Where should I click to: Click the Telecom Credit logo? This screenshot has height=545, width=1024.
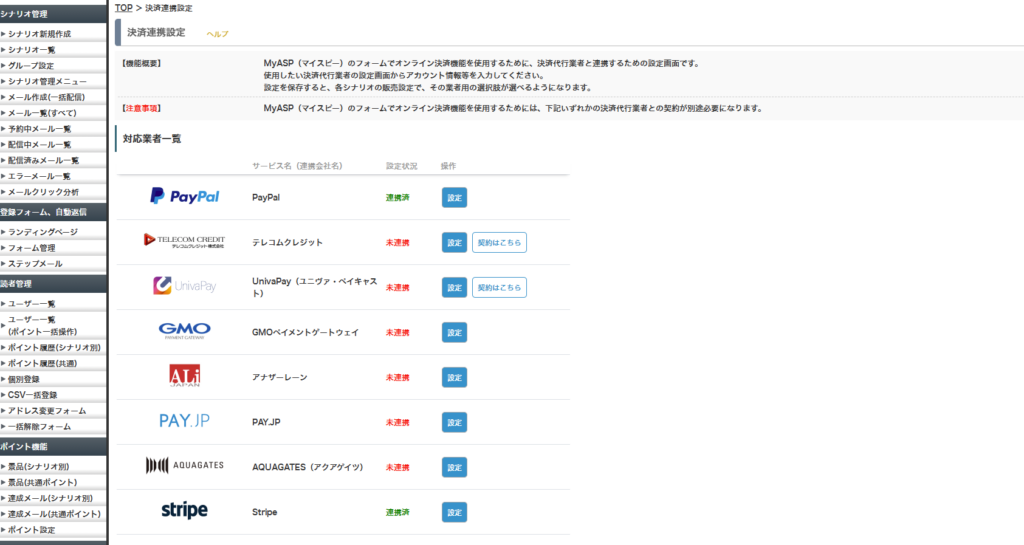184,241
